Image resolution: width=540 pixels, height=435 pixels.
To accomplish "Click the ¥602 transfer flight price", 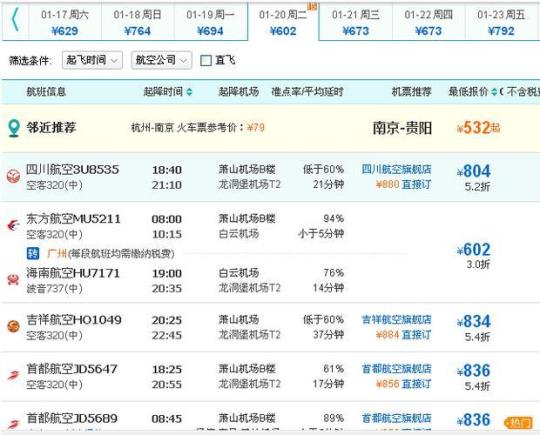I will (x=474, y=249).
